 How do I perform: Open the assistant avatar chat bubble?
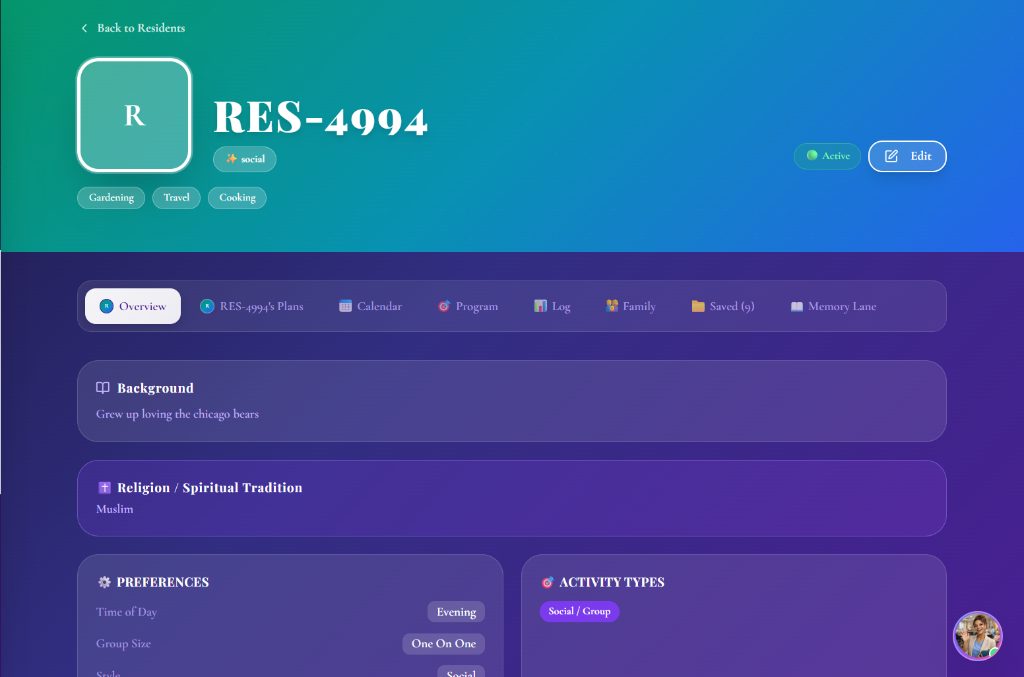tap(977, 636)
